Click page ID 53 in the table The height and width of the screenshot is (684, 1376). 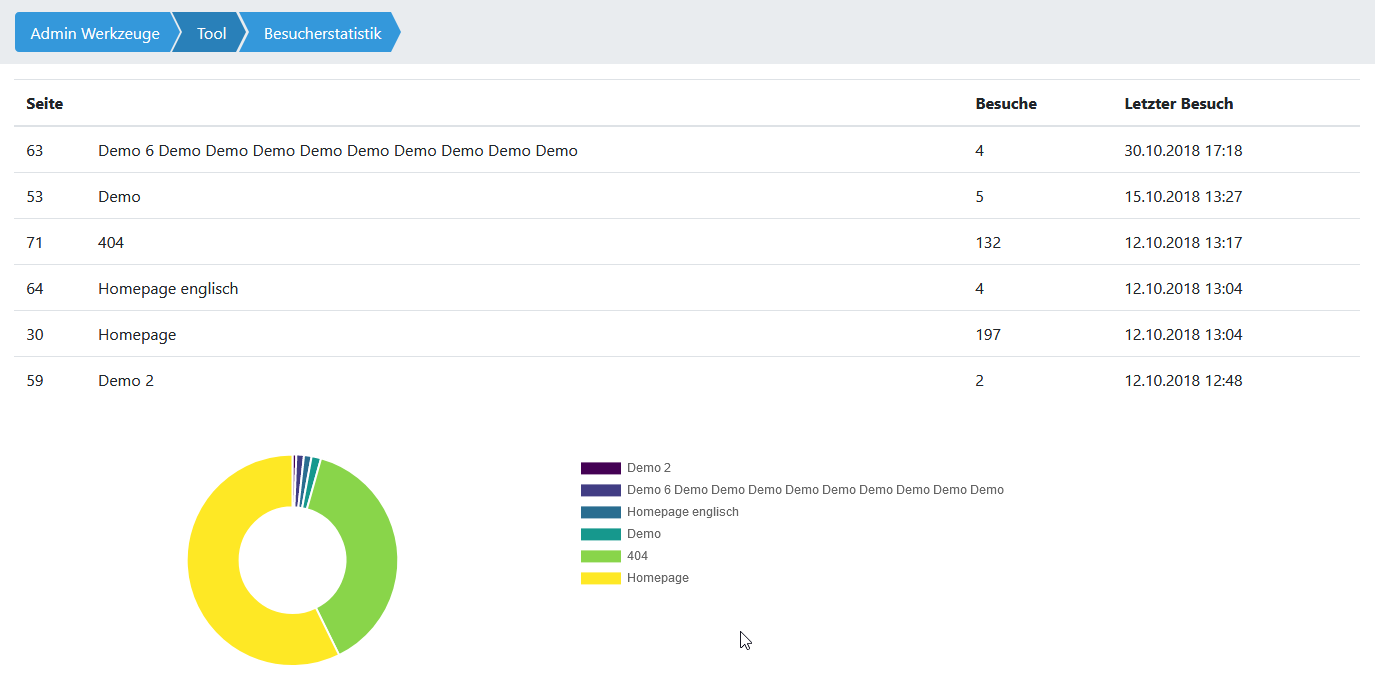pos(35,196)
